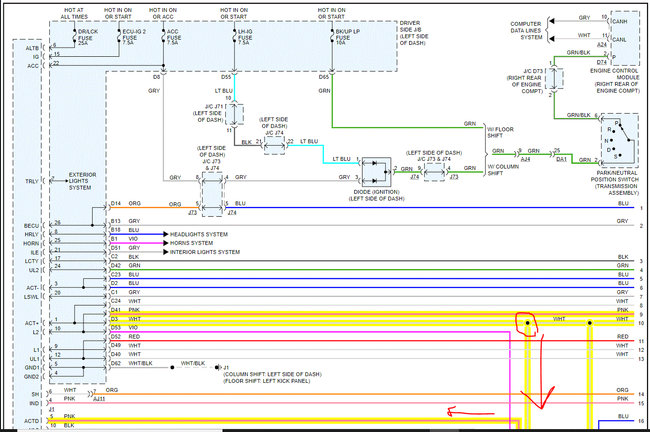Click the BECU terminal label
This screenshot has width=650, height=432.
click(31, 226)
